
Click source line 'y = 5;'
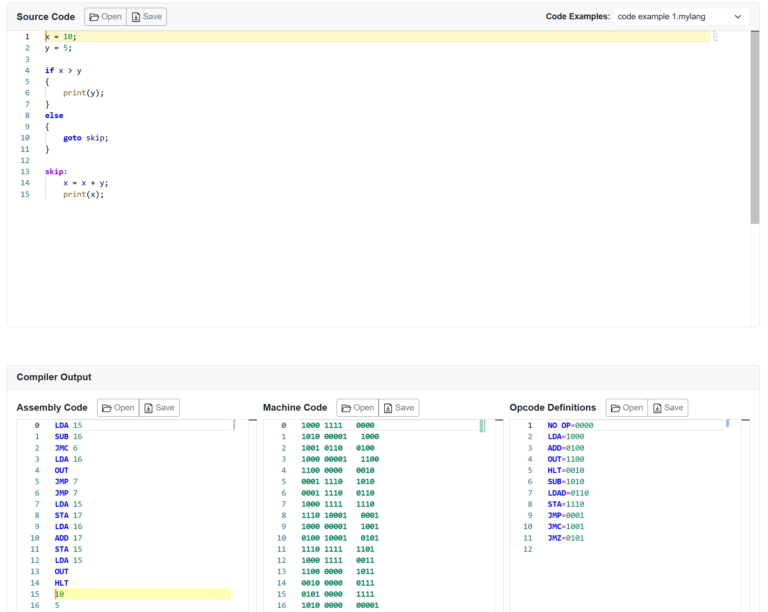tap(58, 48)
